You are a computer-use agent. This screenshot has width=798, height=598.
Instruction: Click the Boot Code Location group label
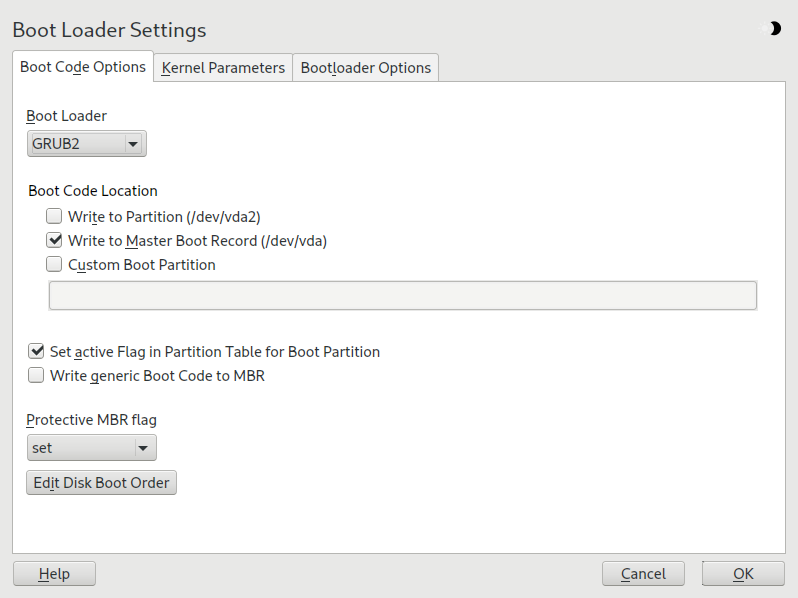93,191
